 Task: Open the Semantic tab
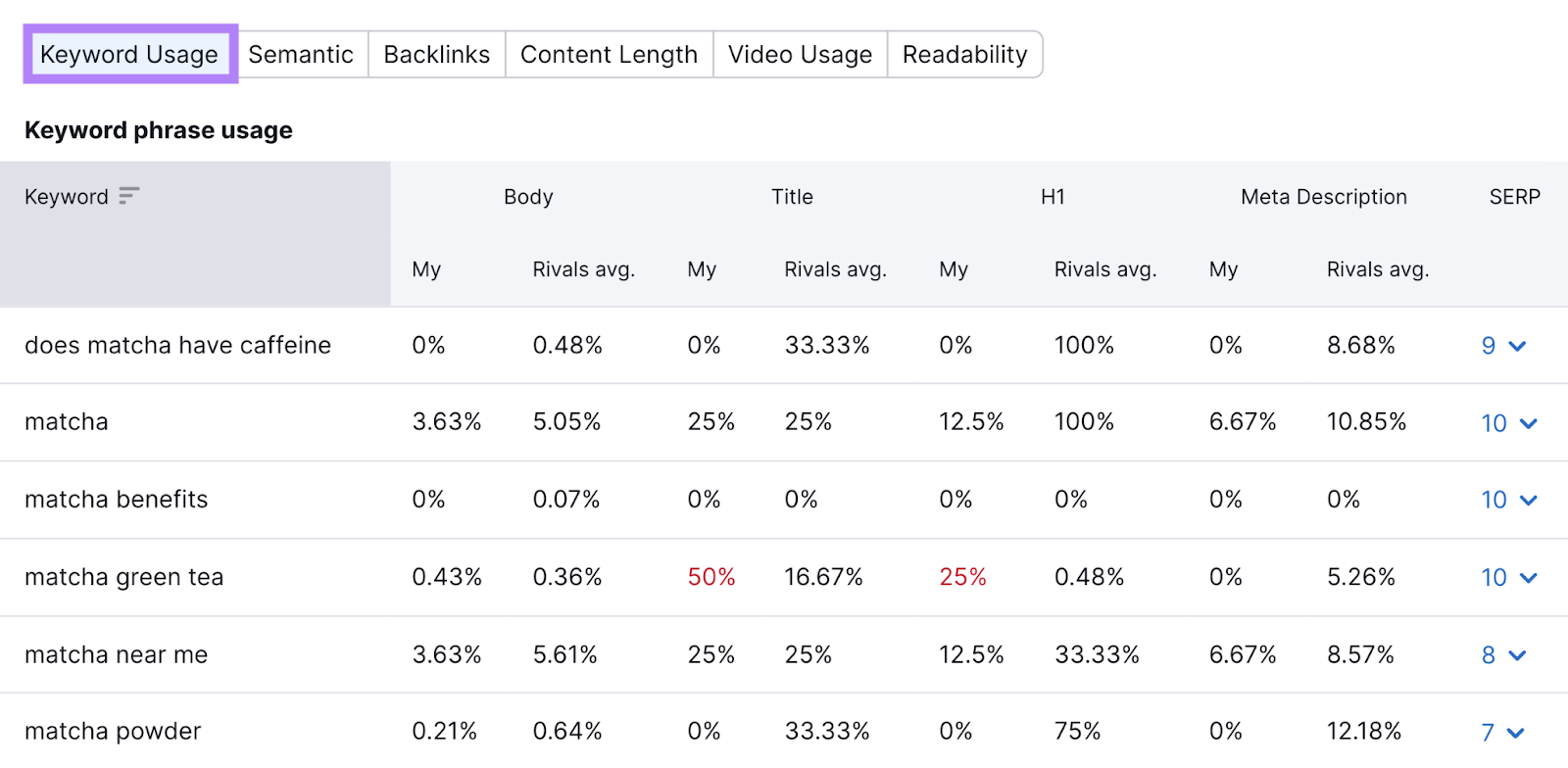(302, 54)
